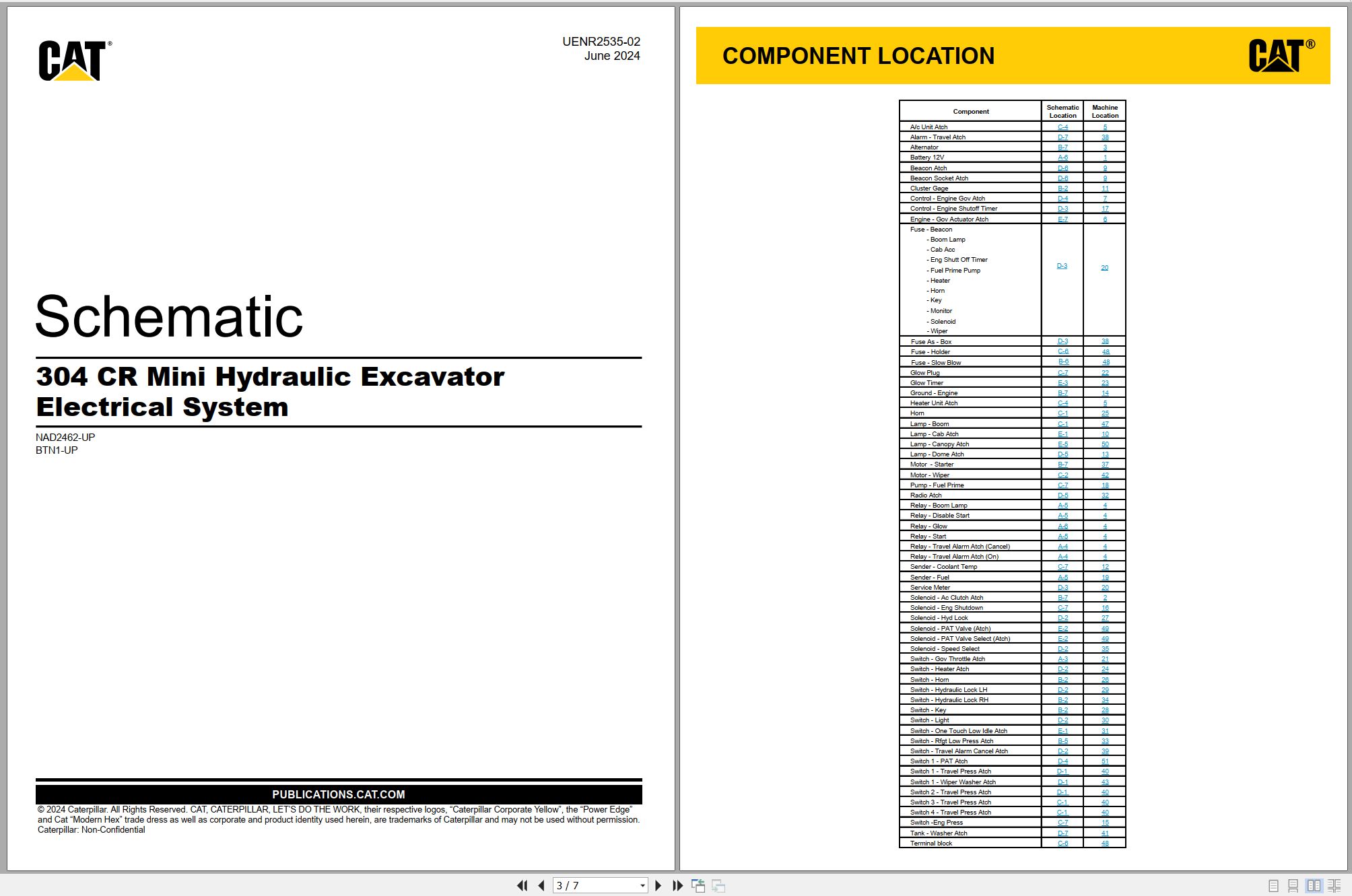Open schematic location B-2 for Switch - Key
This screenshot has height=896, width=1352.
click(1062, 710)
